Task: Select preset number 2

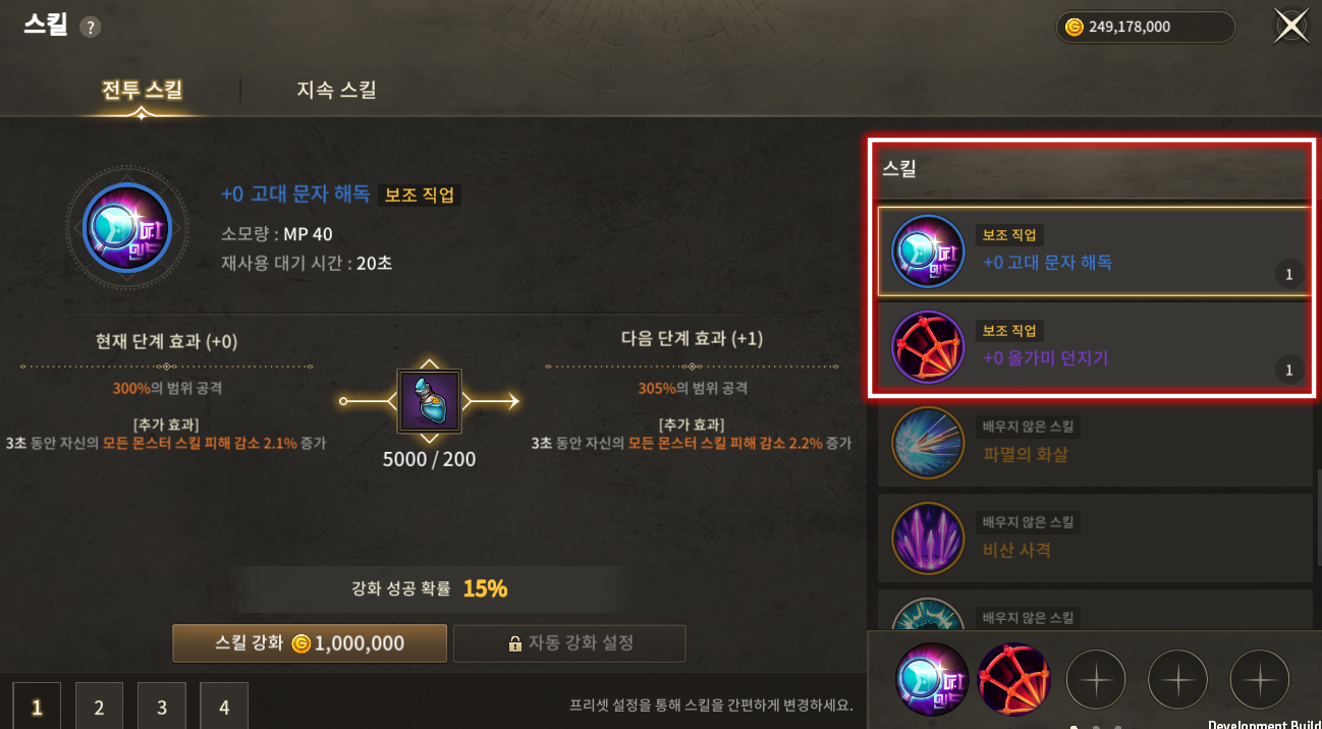Action: point(99,707)
